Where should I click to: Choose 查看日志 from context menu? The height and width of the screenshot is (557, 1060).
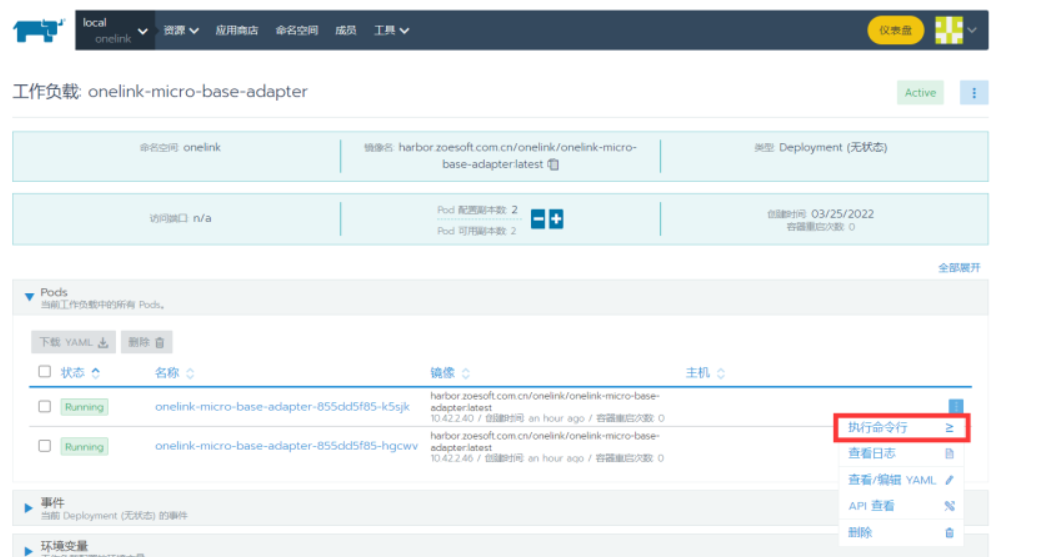902,454
